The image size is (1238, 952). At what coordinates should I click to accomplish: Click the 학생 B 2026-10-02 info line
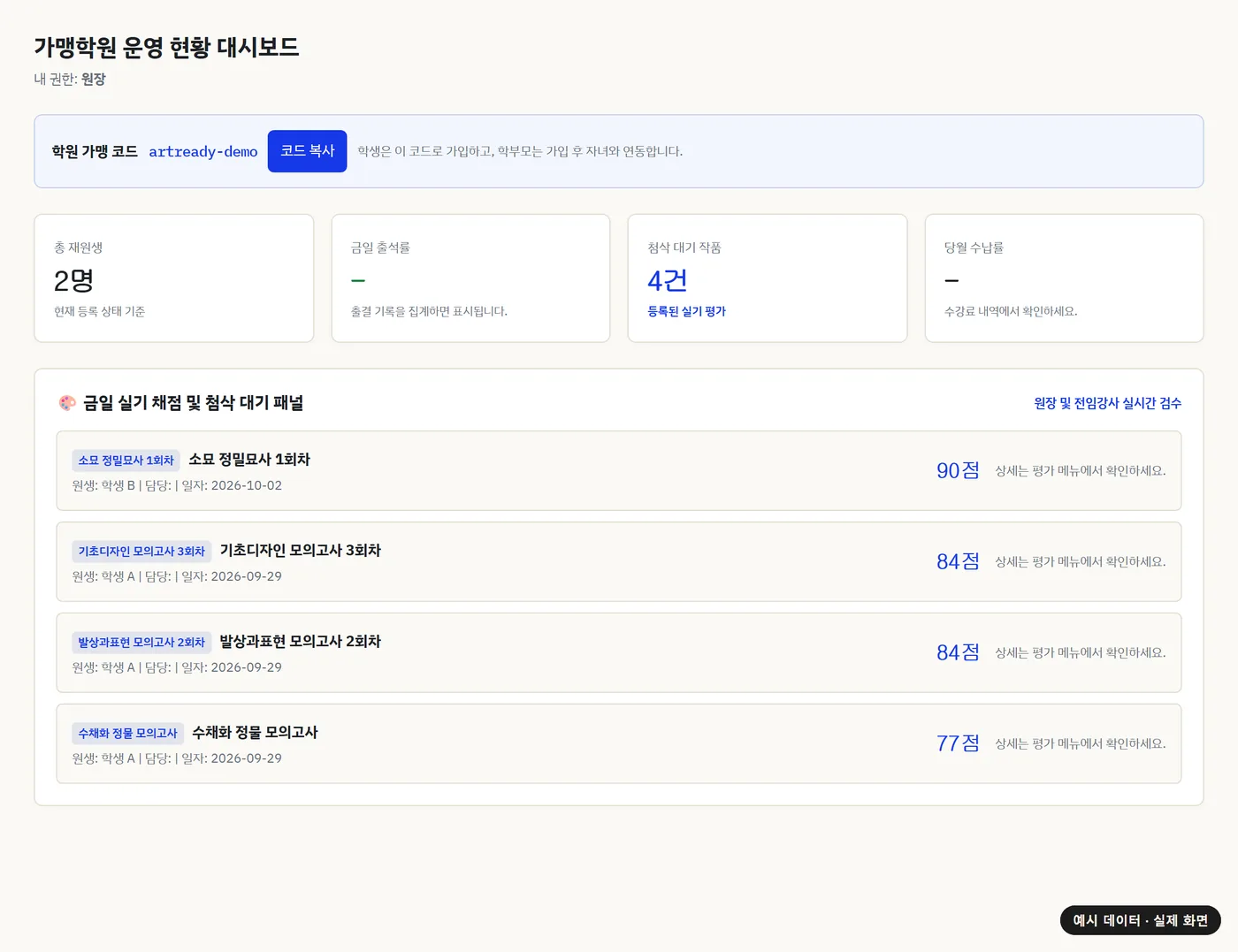pos(177,485)
